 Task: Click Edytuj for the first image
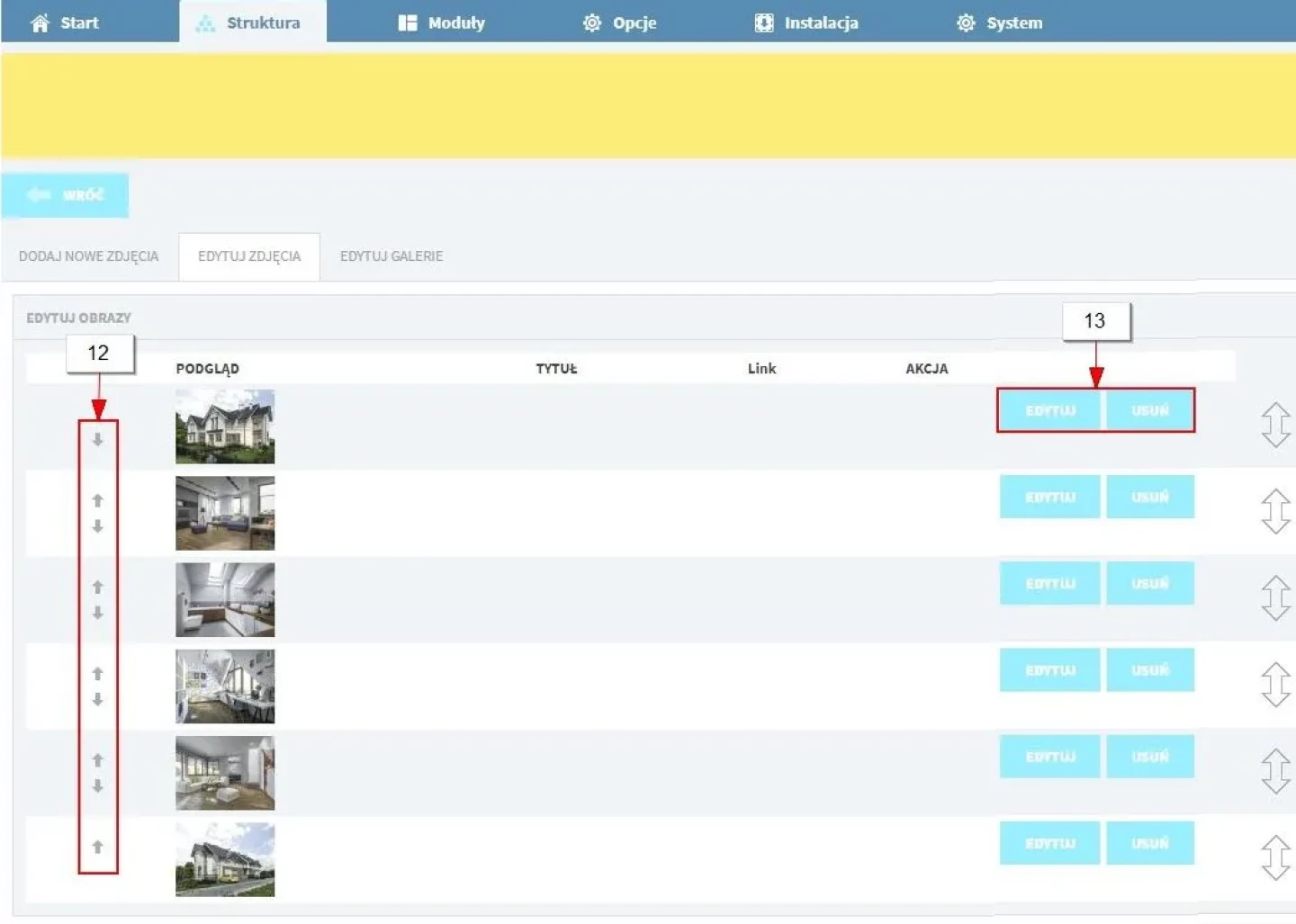click(1050, 410)
